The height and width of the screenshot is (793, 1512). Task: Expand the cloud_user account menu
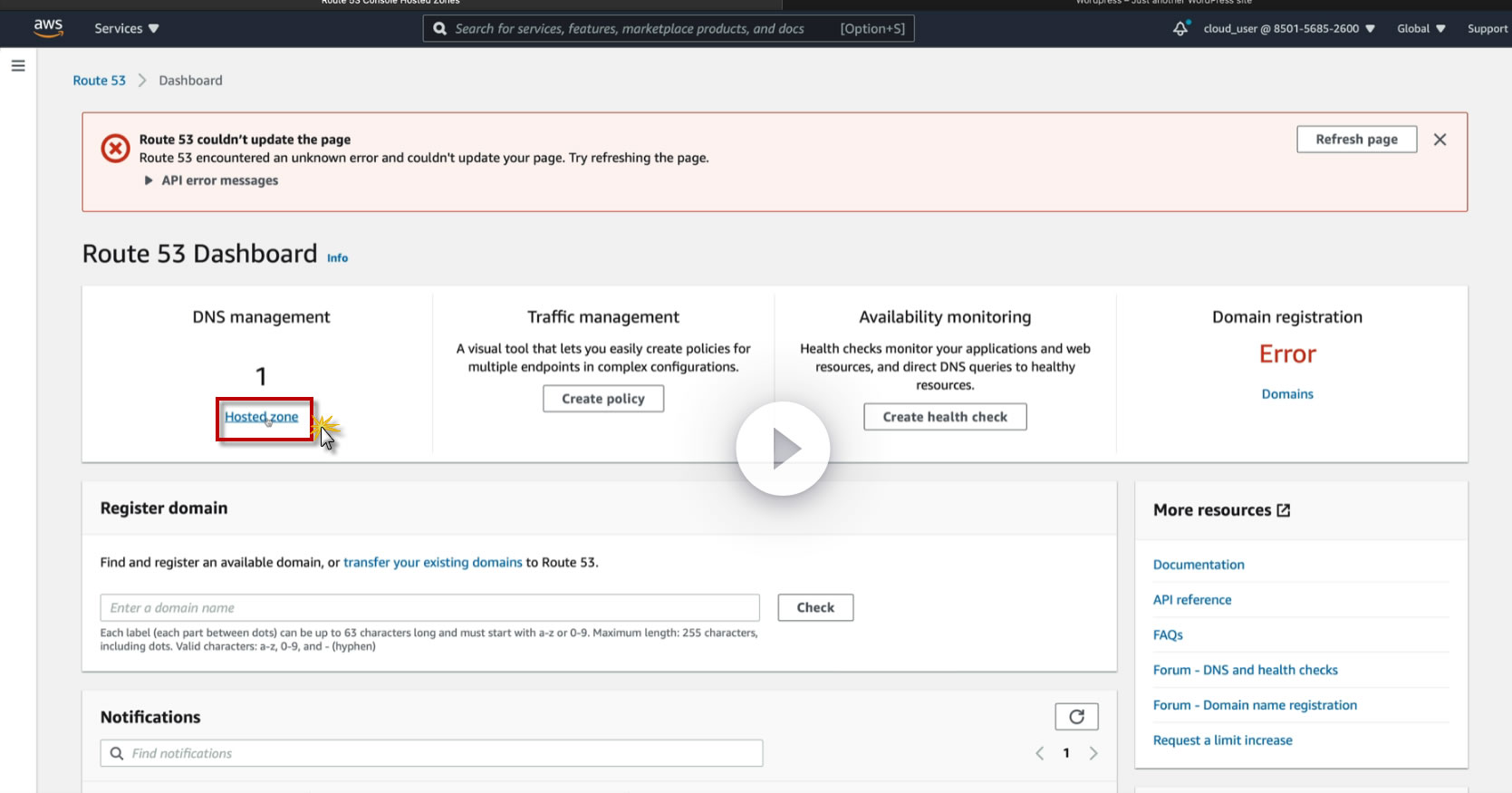pos(1289,28)
